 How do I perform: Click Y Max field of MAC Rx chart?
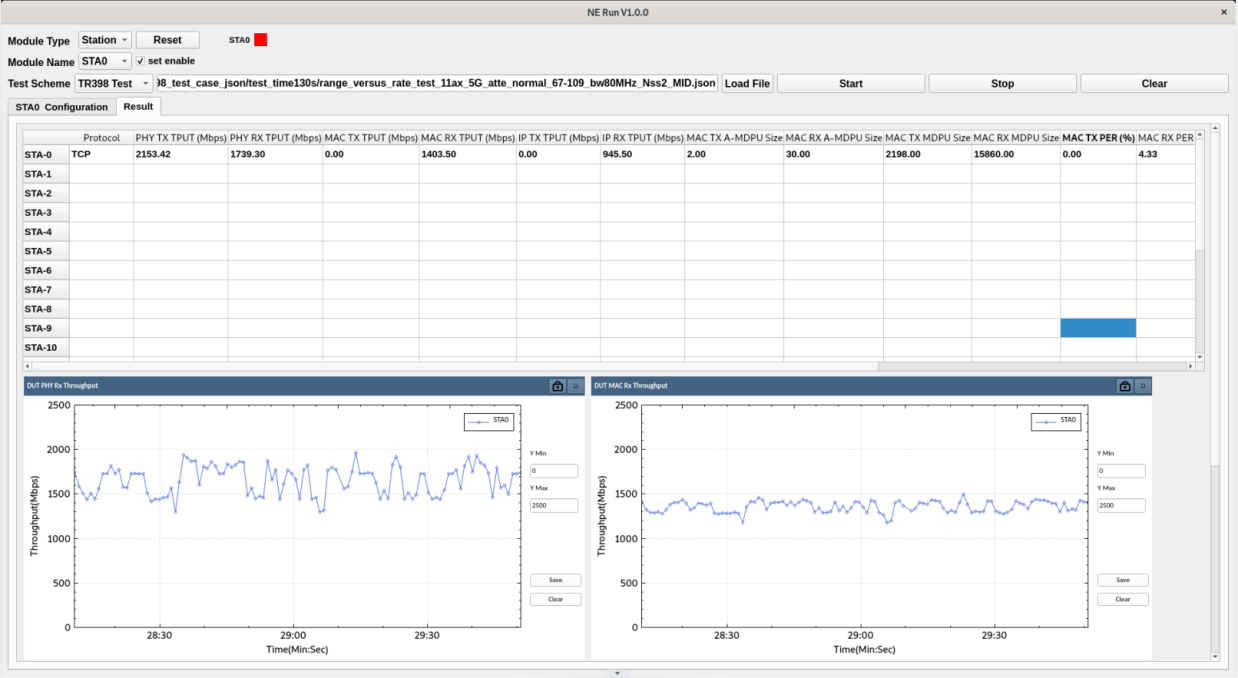point(1121,505)
